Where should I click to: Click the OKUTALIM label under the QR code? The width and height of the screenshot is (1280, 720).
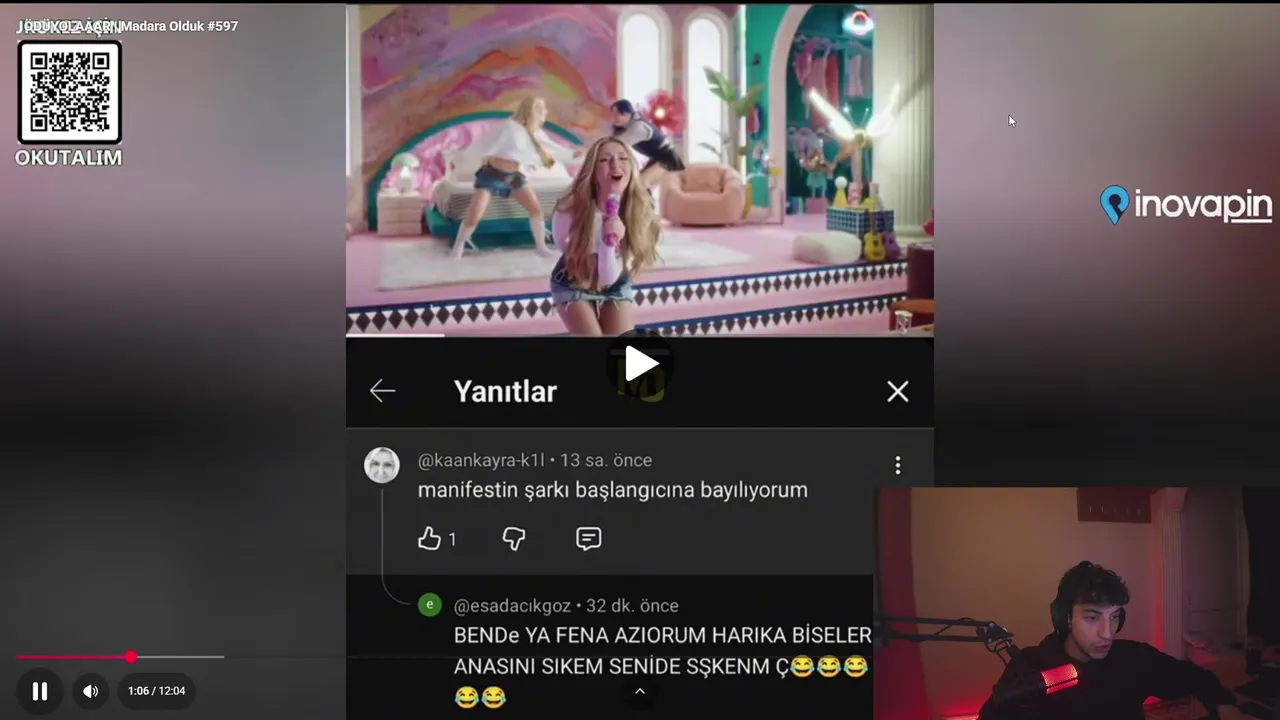coord(68,158)
